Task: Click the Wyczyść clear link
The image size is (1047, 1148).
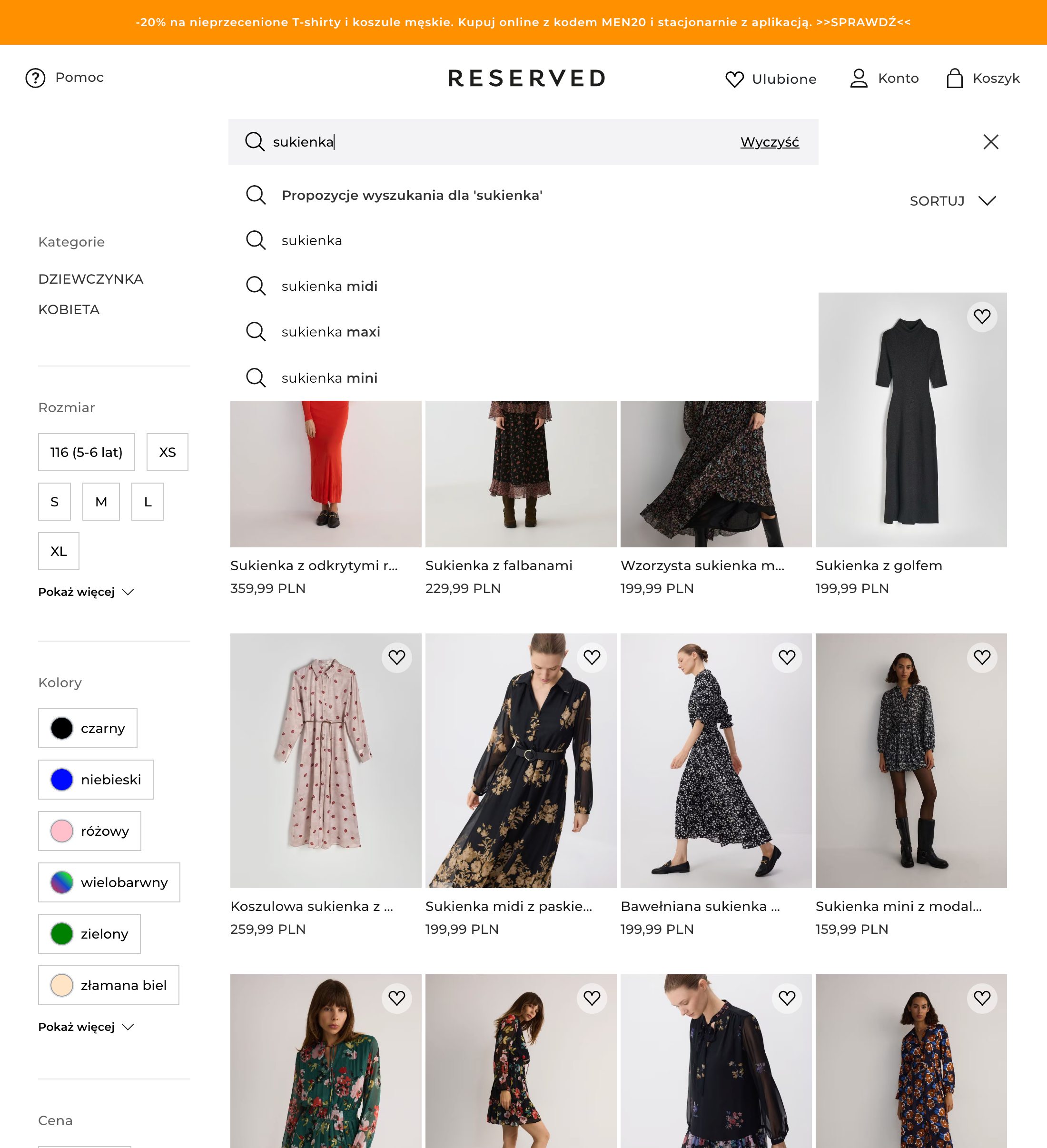Action: pos(769,142)
